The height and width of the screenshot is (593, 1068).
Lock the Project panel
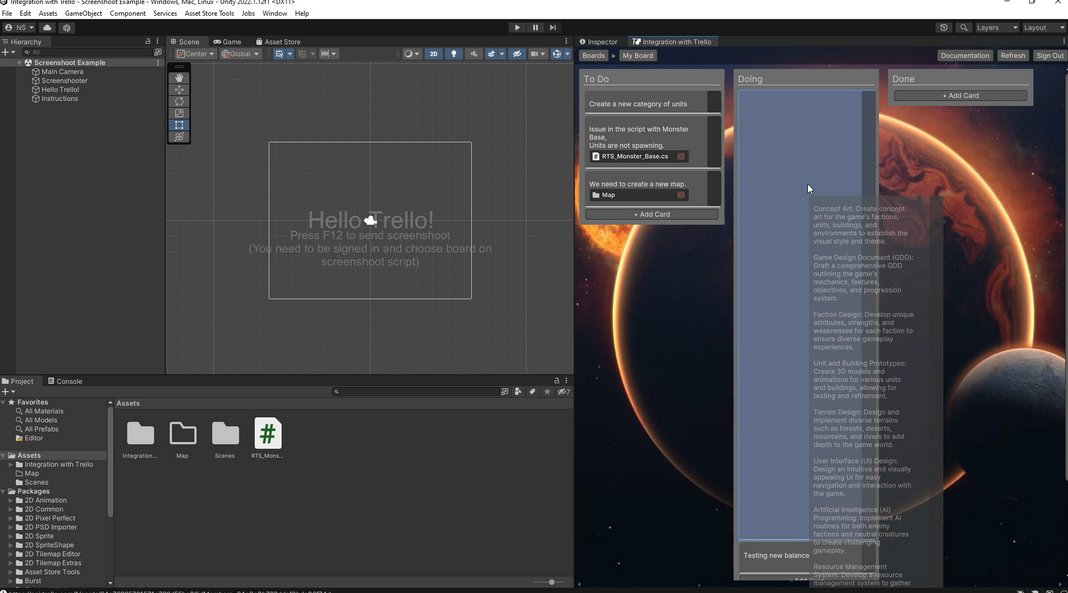click(x=556, y=381)
